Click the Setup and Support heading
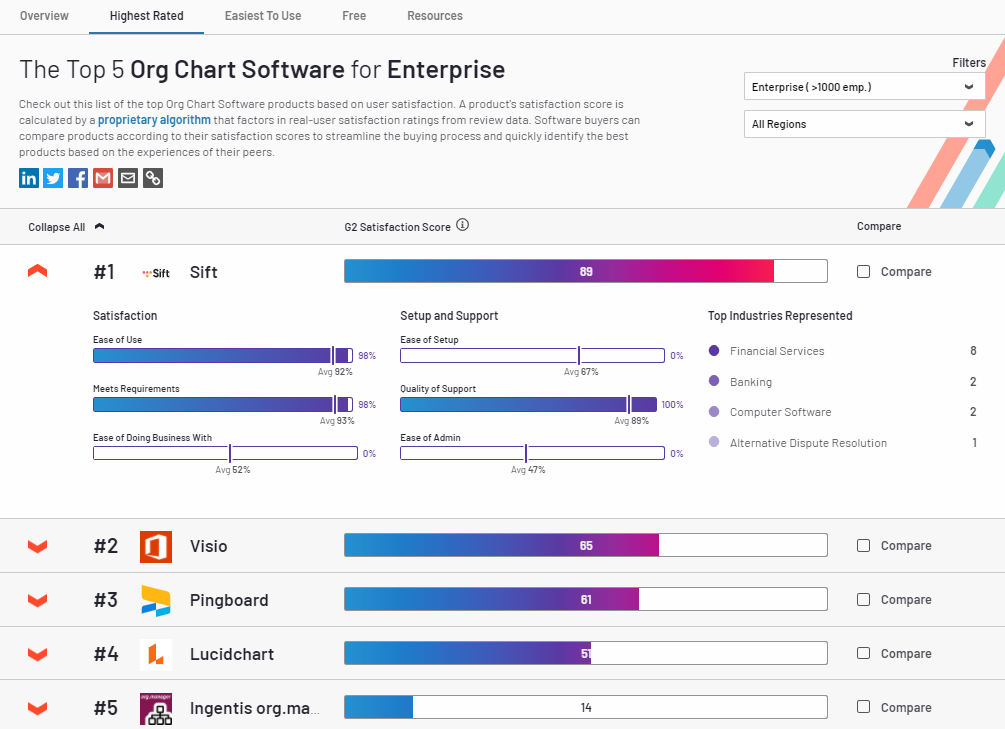The height and width of the screenshot is (729, 1005). click(x=449, y=315)
